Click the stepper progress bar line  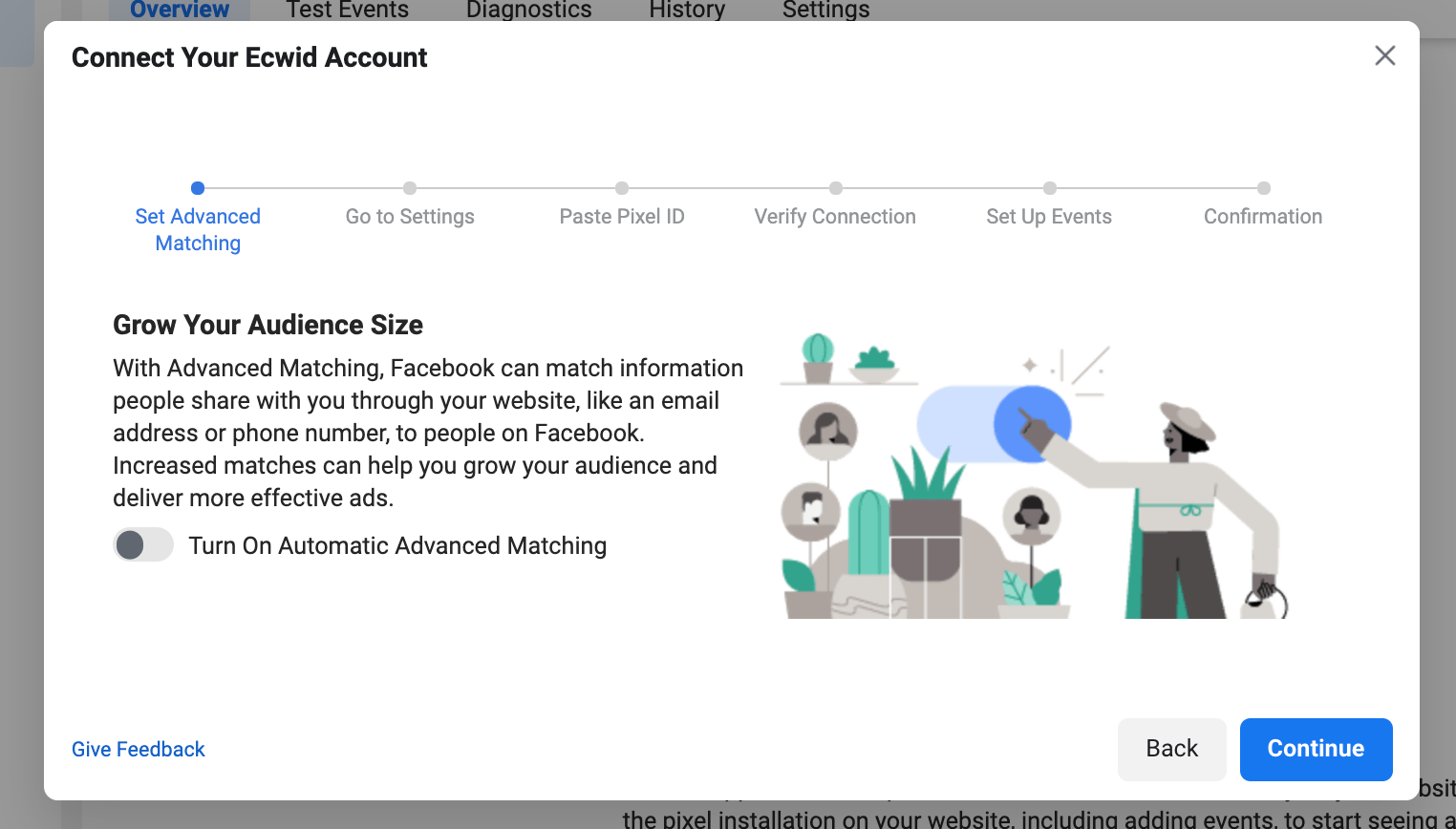point(729,188)
